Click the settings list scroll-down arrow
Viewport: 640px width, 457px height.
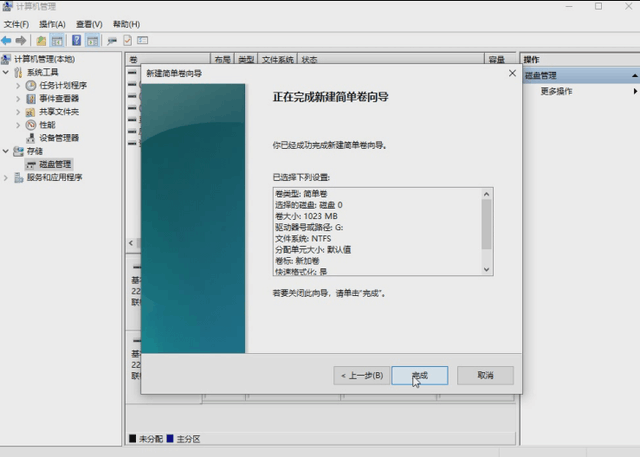pos(486,269)
